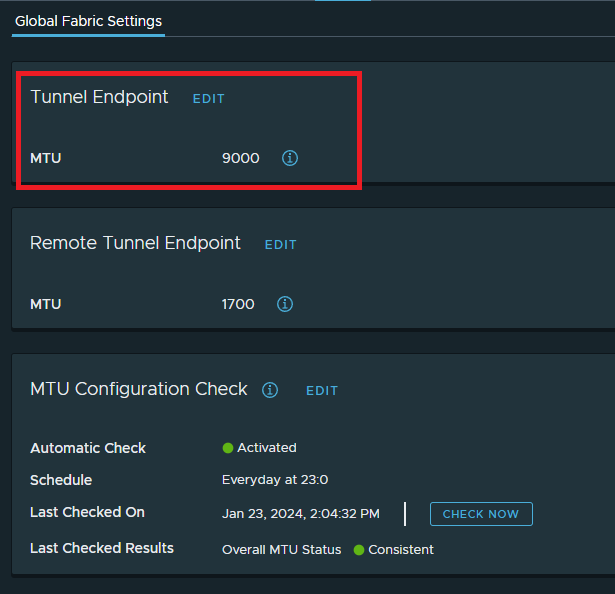Screen dimensions: 615x594
Task: Select the 1700 MTU value
Action: (238, 304)
